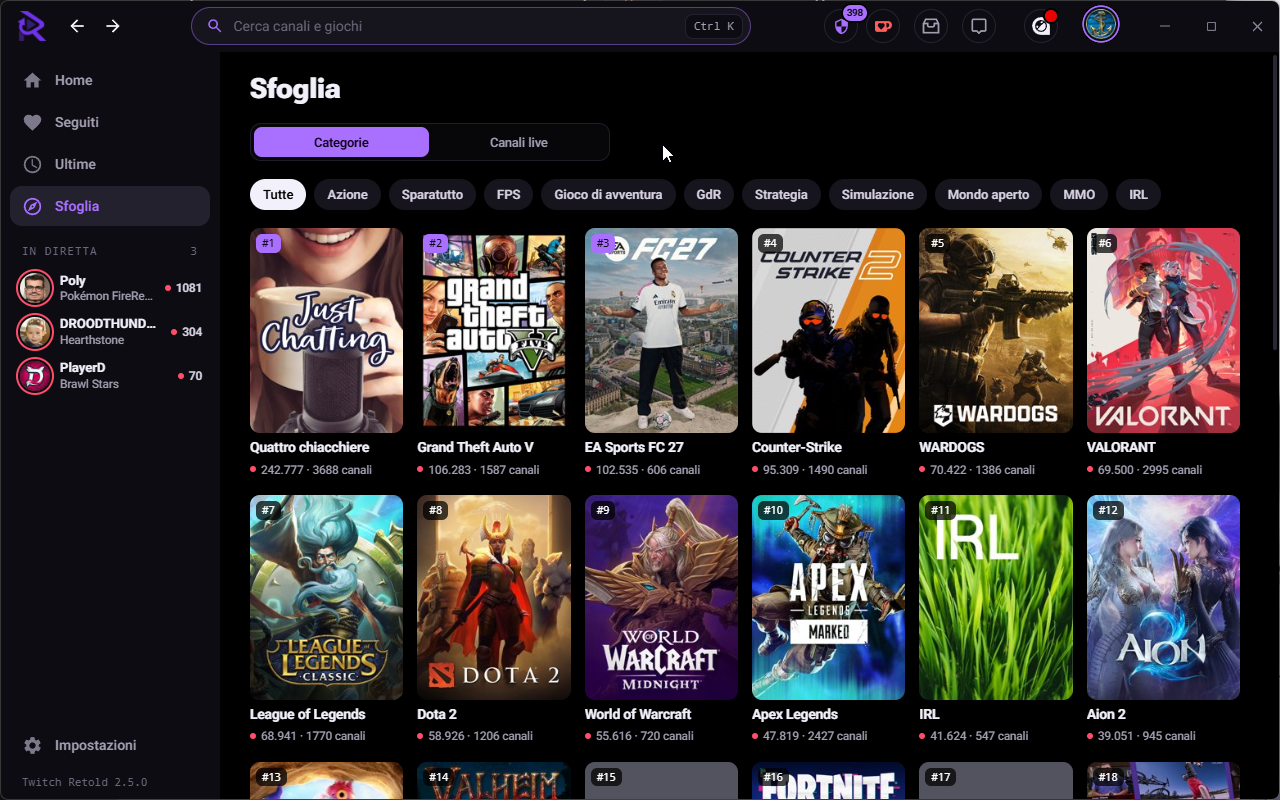Open the Counter-Strike 2 cover
This screenshot has height=800, width=1280.
tap(828, 330)
